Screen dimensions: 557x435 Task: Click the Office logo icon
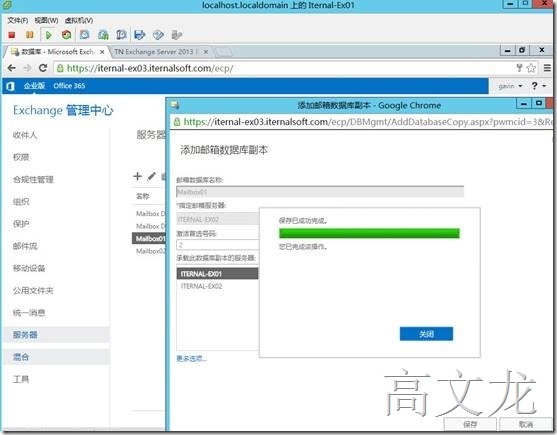click(10, 86)
